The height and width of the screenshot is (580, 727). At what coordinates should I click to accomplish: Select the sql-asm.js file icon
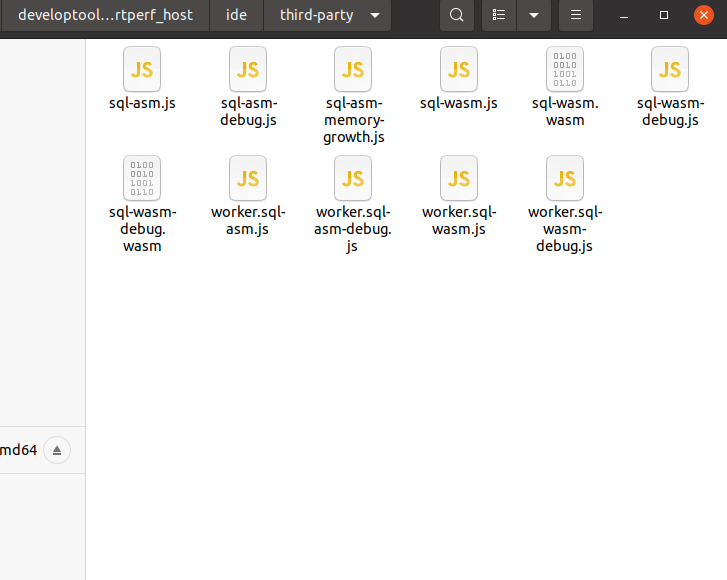coord(142,68)
